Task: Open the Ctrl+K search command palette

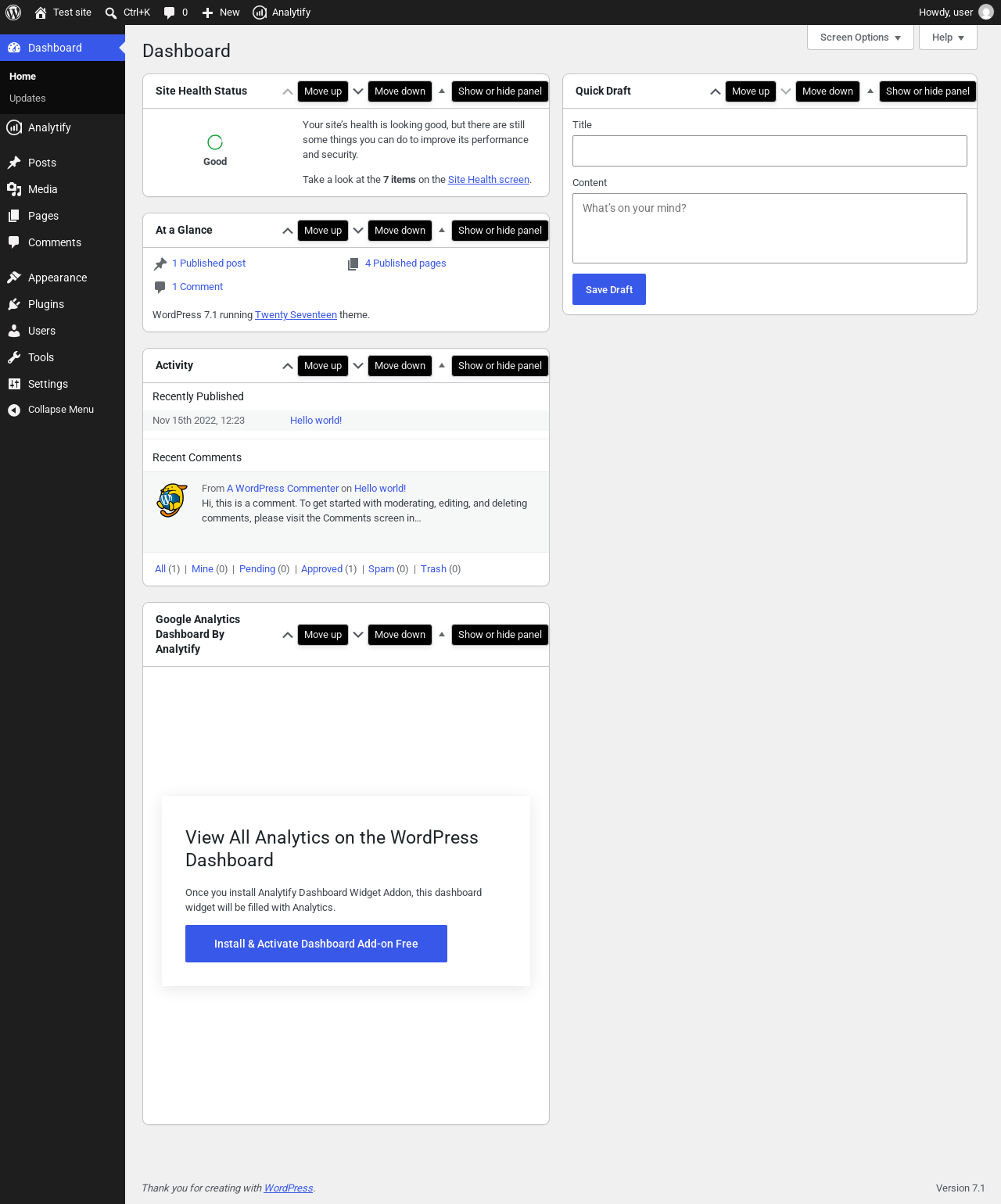Action: (x=127, y=13)
